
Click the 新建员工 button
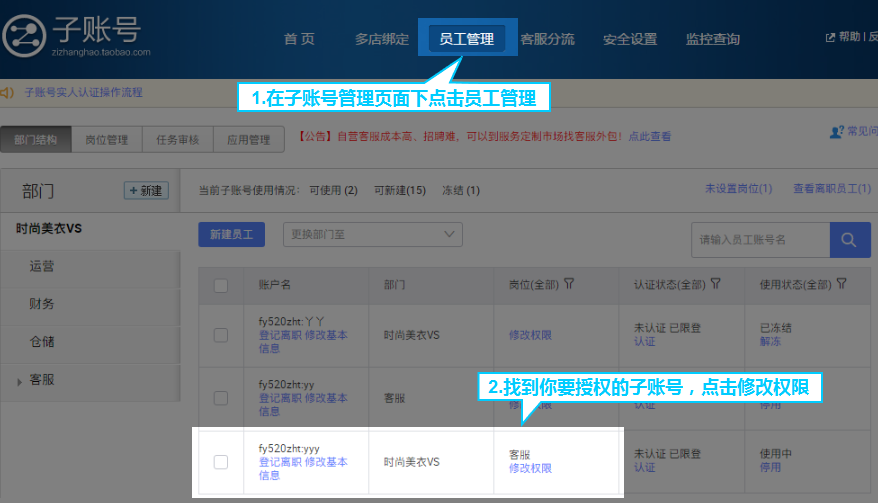pyautogui.click(x=231, y=235)
